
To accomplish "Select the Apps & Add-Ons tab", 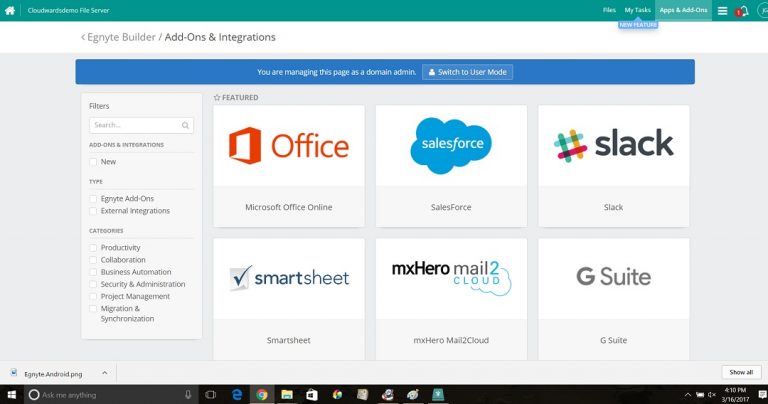I will pos(683,10).
